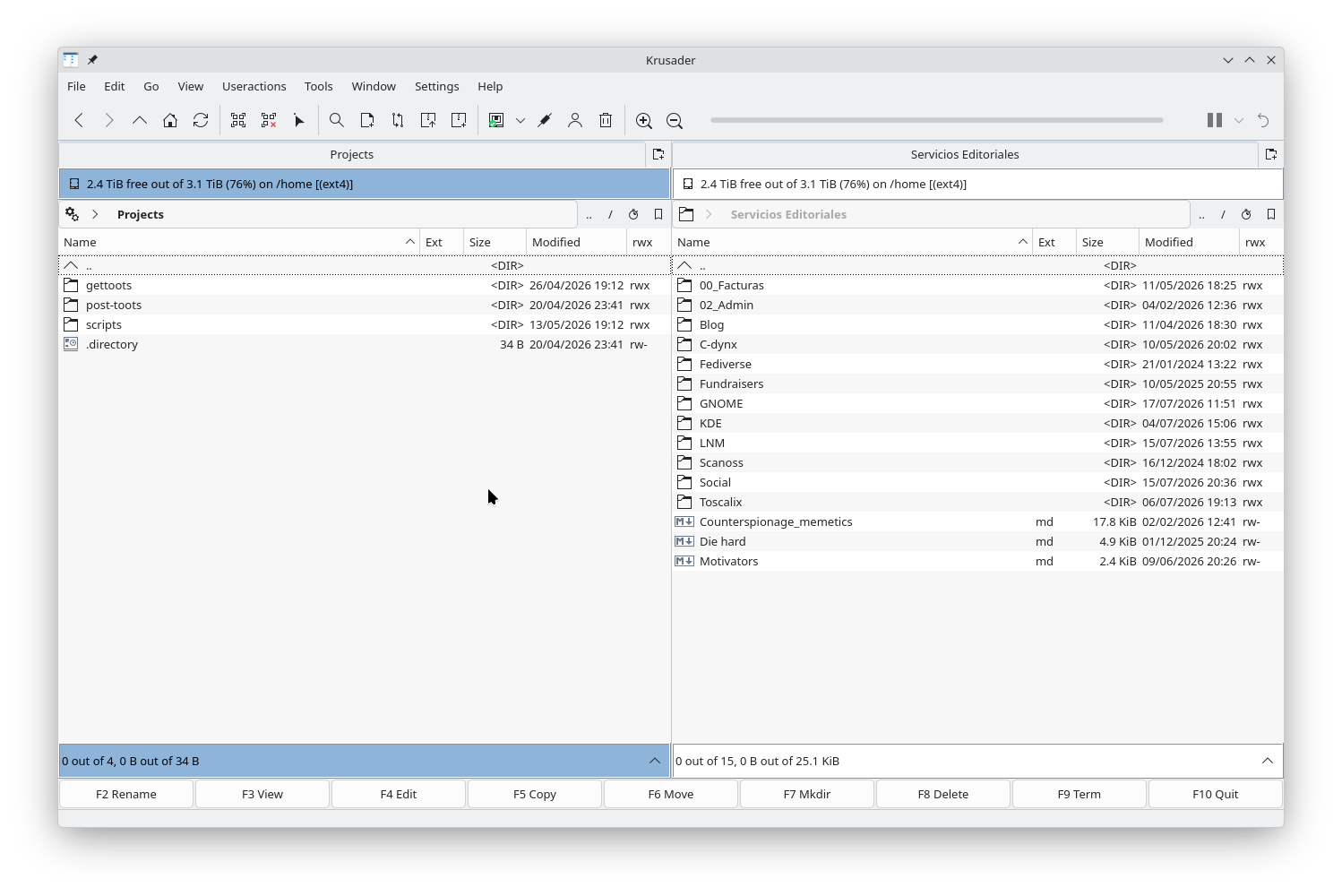This screenshot has height=896, width=1342.
Task: Click the select all files toolbar icon
Action: tap(238, 120)
